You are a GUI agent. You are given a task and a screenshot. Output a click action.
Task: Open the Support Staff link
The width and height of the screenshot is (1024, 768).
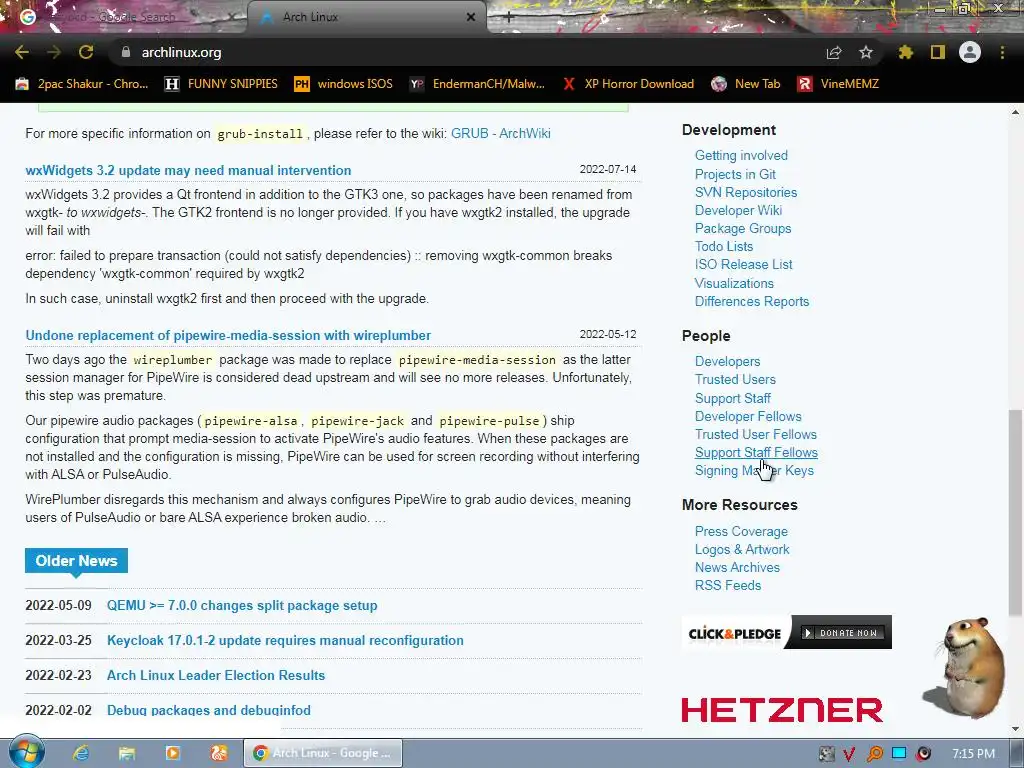point(733,398)
